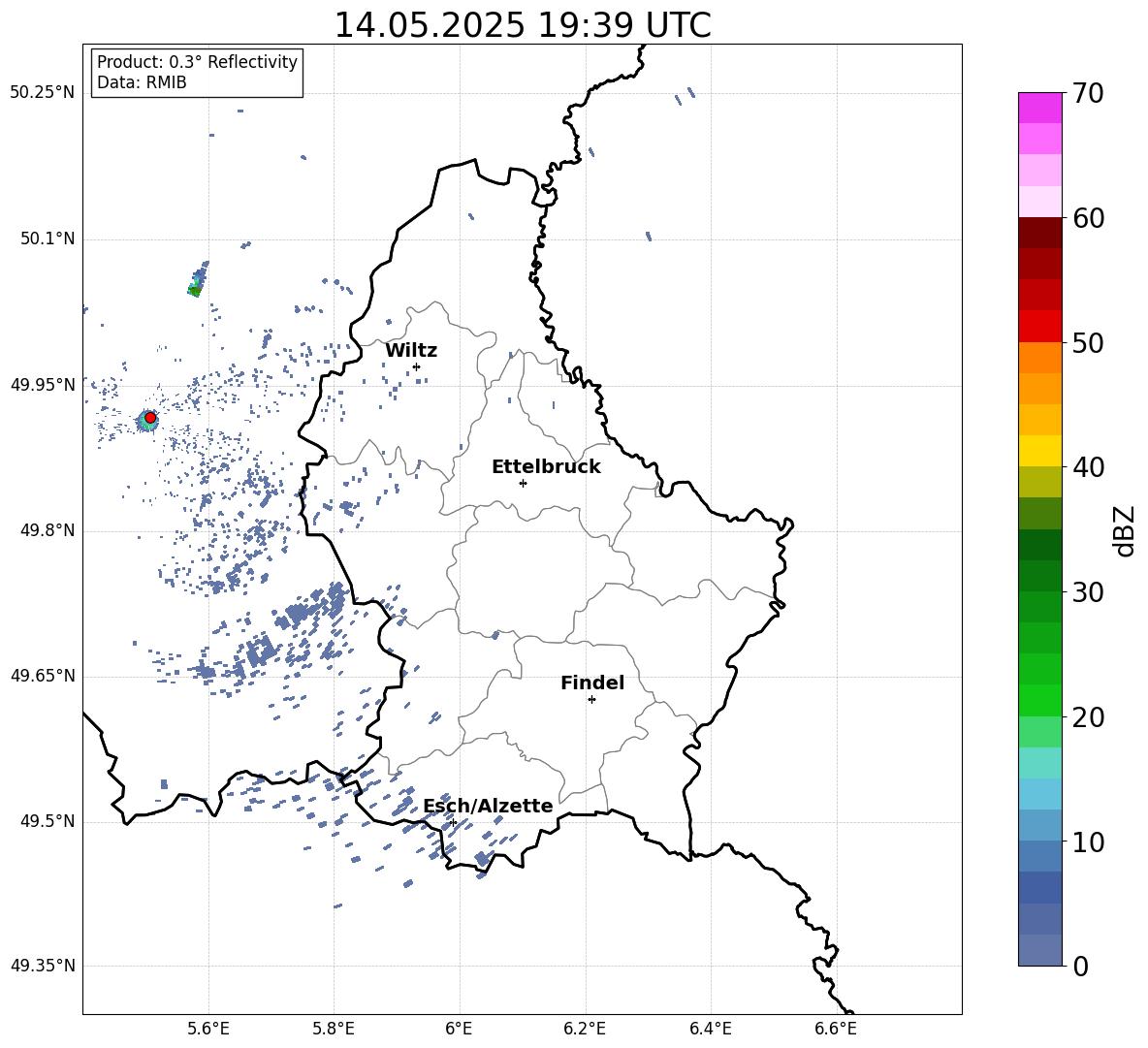Screen dimensions: 1148x1048
Task: Click the 10 tick on colorbar
Action: 1088,842
